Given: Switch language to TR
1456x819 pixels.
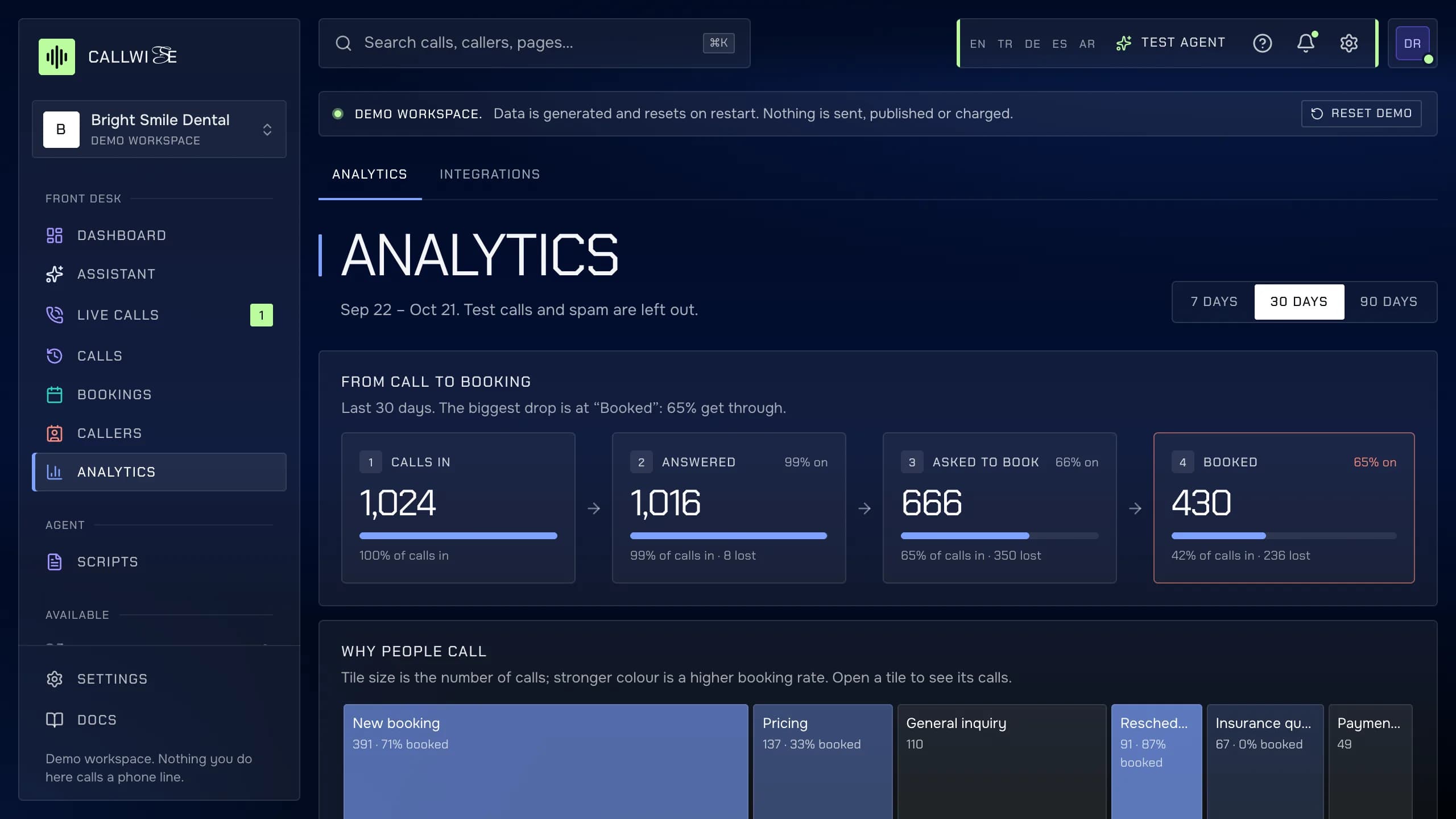Looking at the screenshot, I should click(1005, 44).
